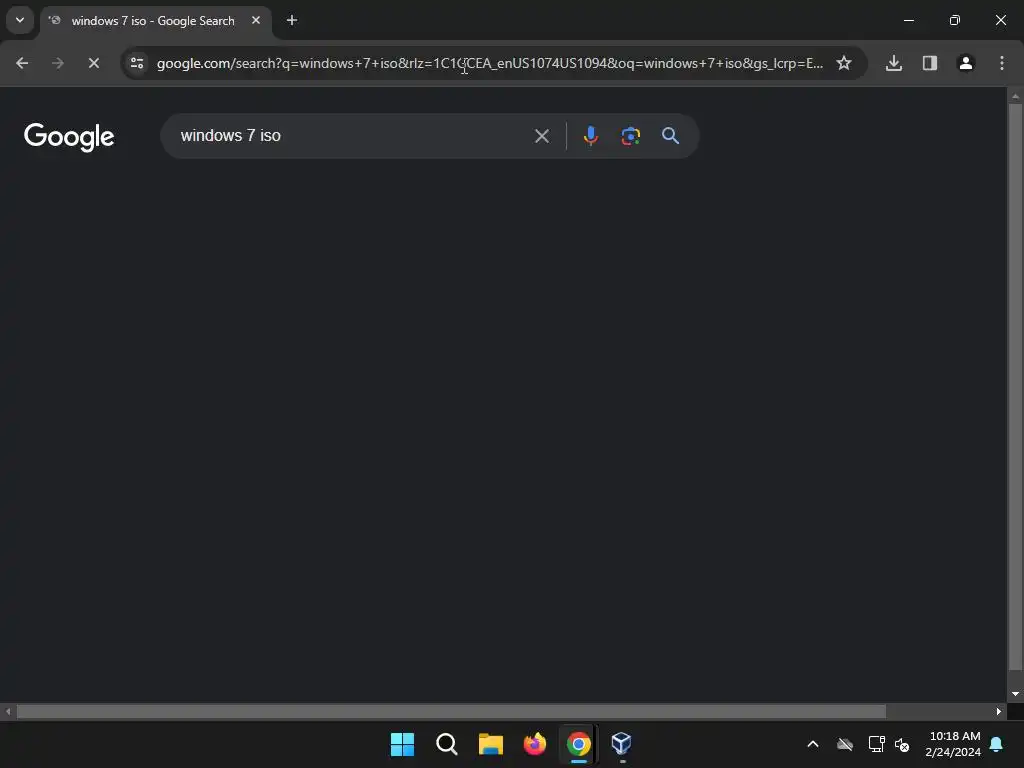Click the vertical scrollbar thumb
The height and width of the screenshot is (768, 1024).
[x=1015, y=387]
